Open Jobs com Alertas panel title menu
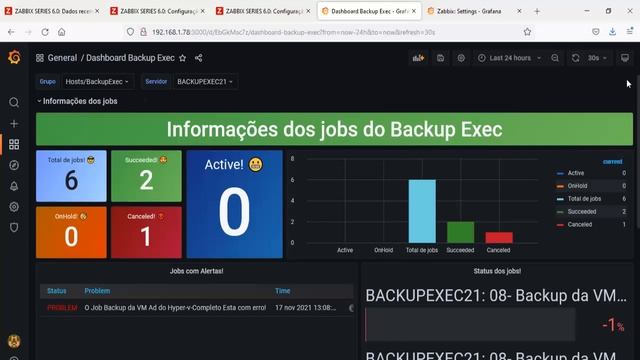The image size is (640, 360). tap(196, 271)
